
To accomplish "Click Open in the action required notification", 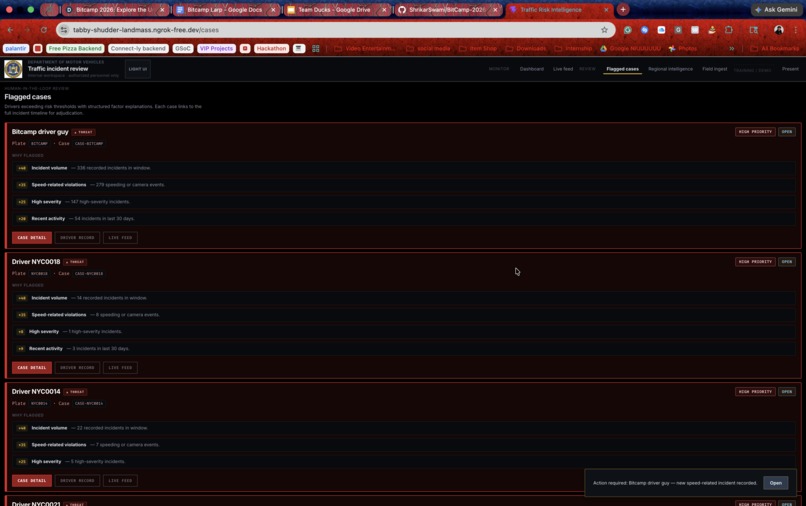I will [776, 483].
